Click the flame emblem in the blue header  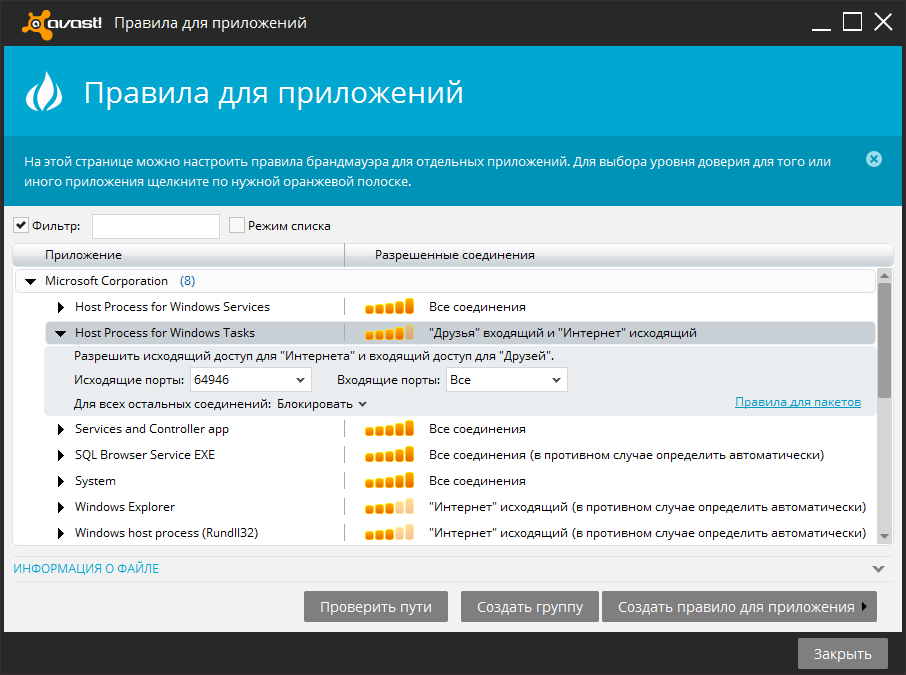[x=45, y=93]
